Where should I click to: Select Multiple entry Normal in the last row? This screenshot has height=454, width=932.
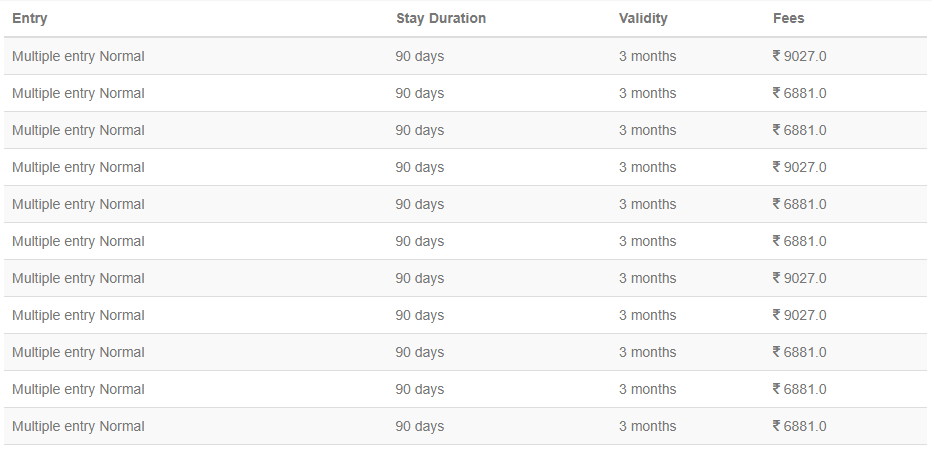click(x=78, y=426)
